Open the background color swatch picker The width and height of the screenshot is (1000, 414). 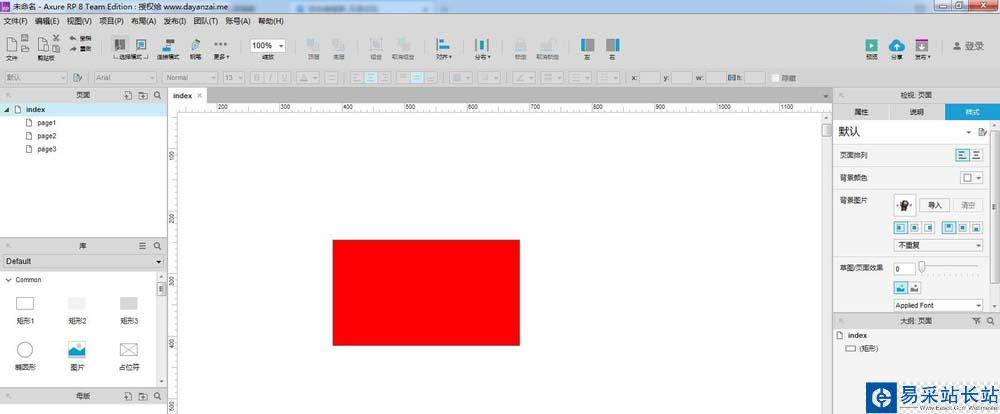point(971,178)
